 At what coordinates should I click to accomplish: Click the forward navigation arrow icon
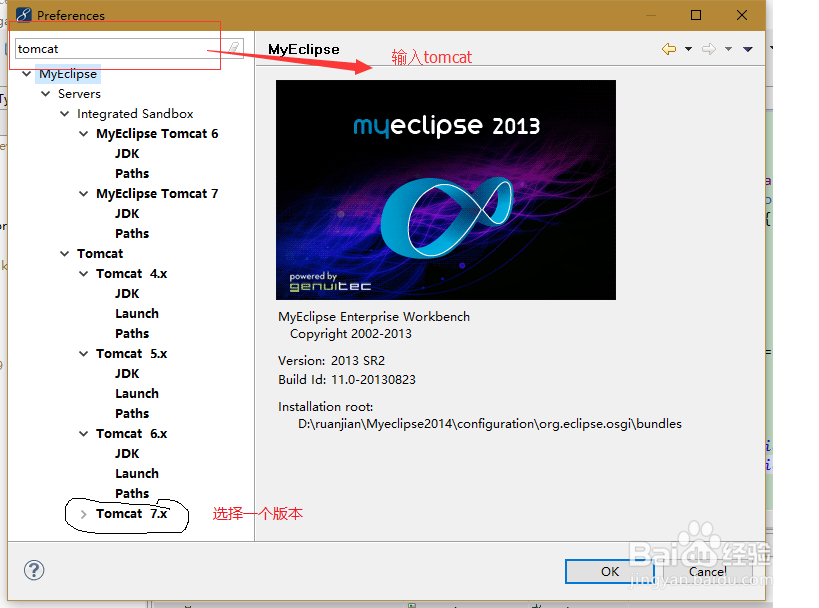[x=709, y=49]
